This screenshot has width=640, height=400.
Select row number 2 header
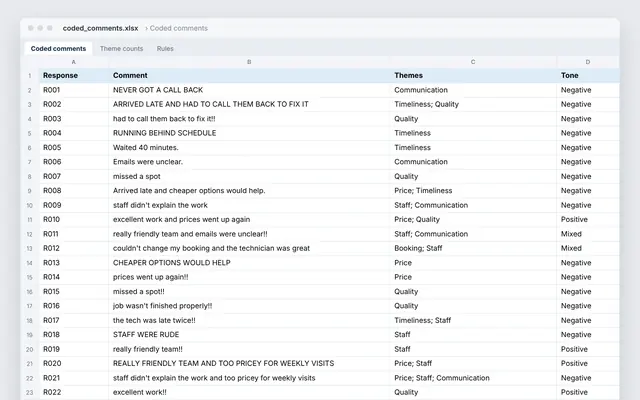click(29, 90)
